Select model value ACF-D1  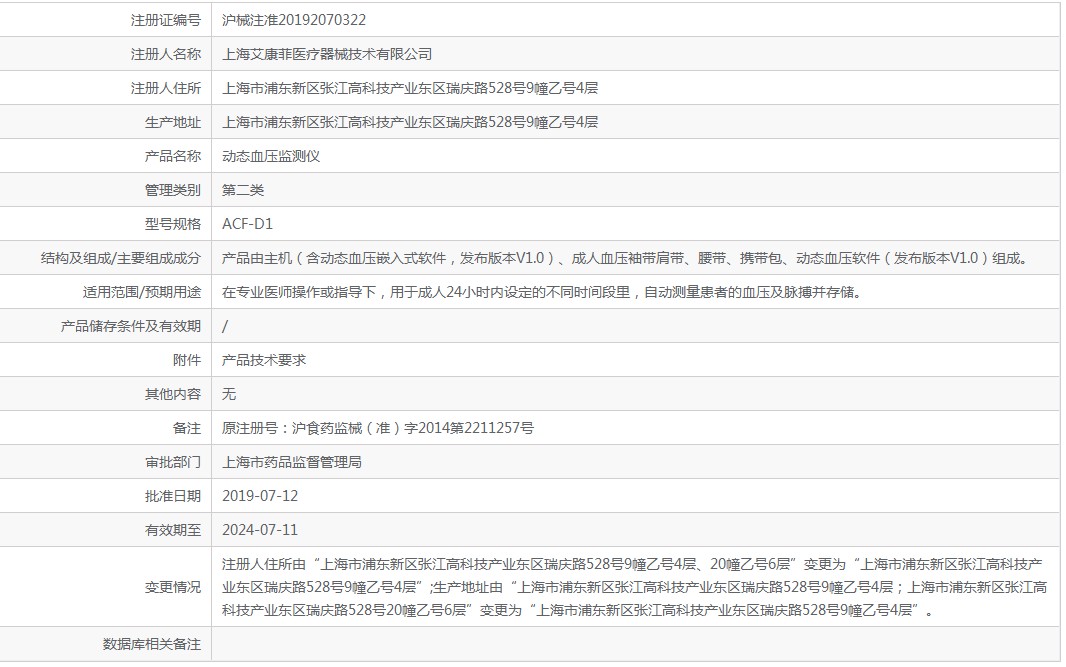(247, 224)
